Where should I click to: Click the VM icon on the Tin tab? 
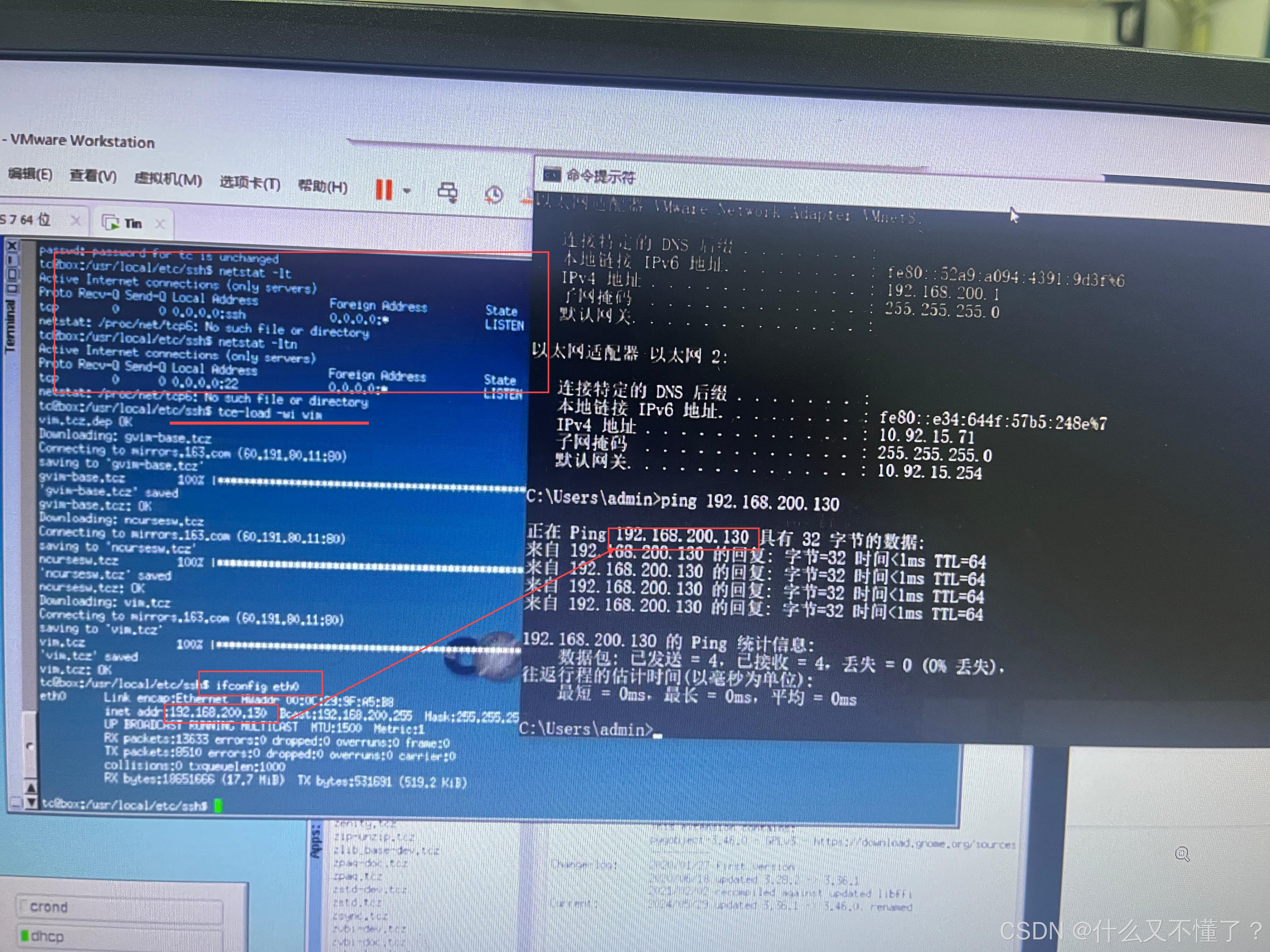click(110, 222)
